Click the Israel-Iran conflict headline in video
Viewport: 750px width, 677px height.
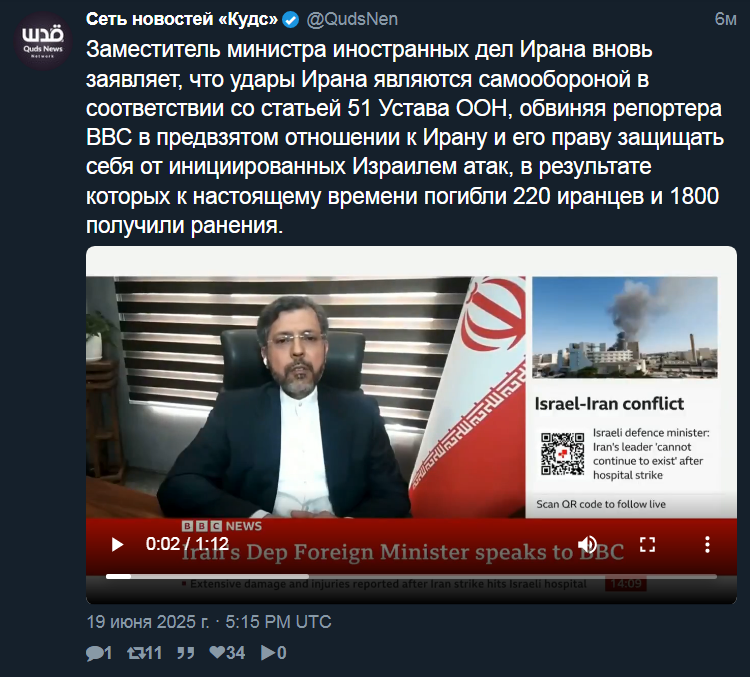(x=609, y=404)
